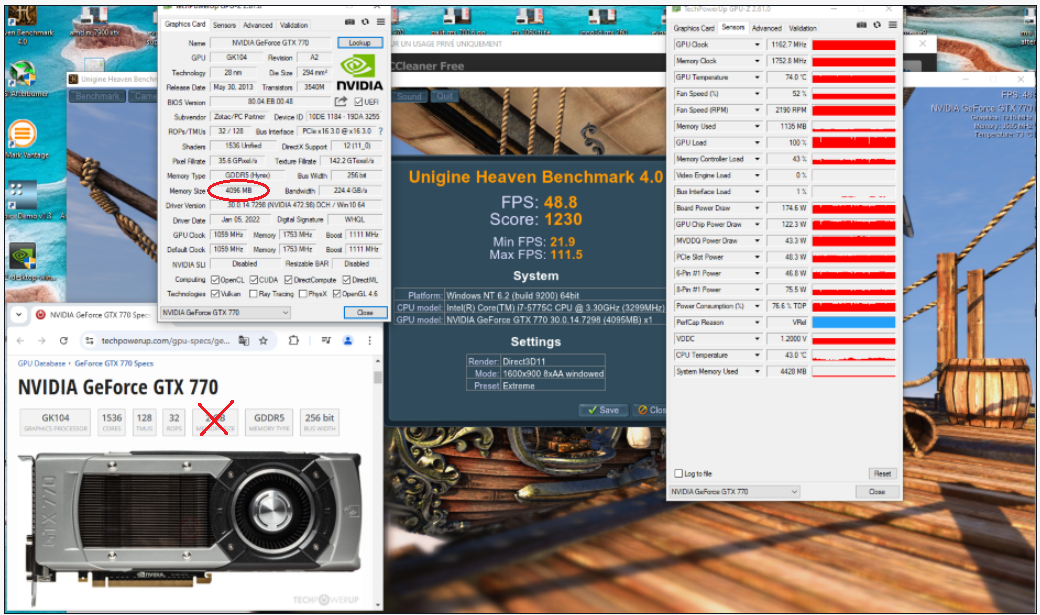This screenshot has width=1040, height=615.
Task: Click Chrome back arrow
Action: tap(21, 340)
